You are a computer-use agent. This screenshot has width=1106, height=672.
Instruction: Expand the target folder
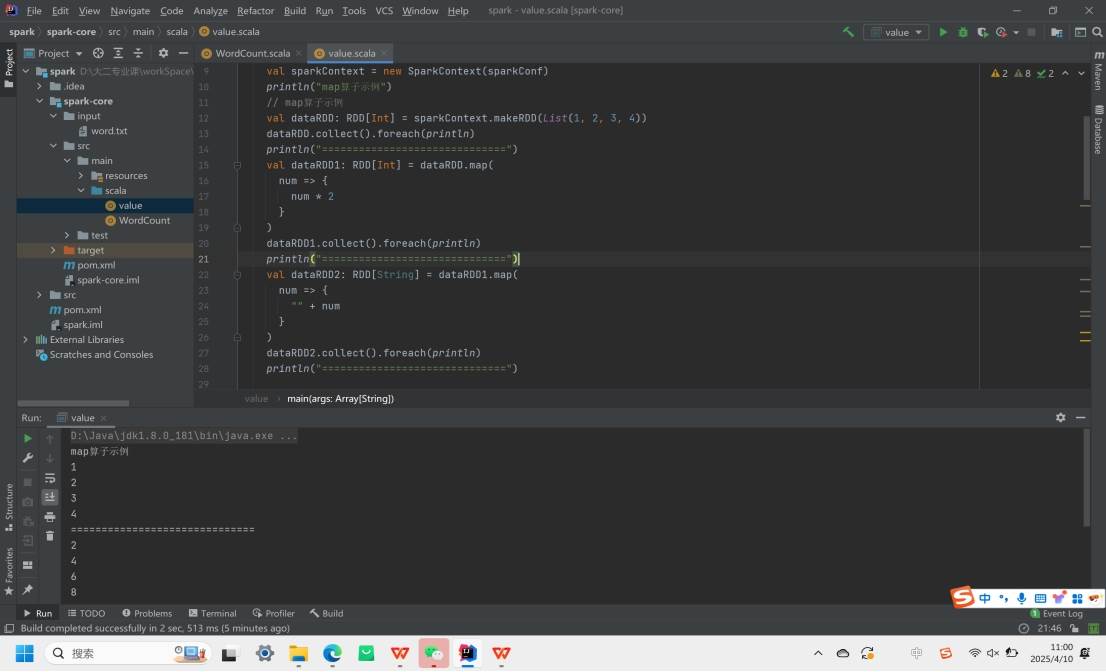pyautogui.click(x=54, y=250)
